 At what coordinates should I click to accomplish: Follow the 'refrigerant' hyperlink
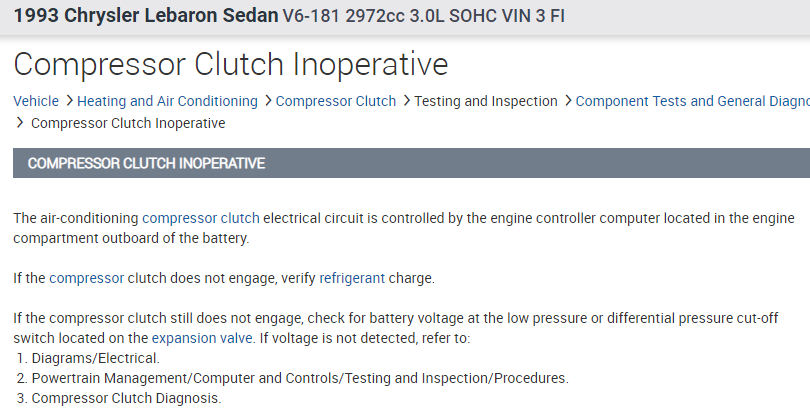point(352,278)
